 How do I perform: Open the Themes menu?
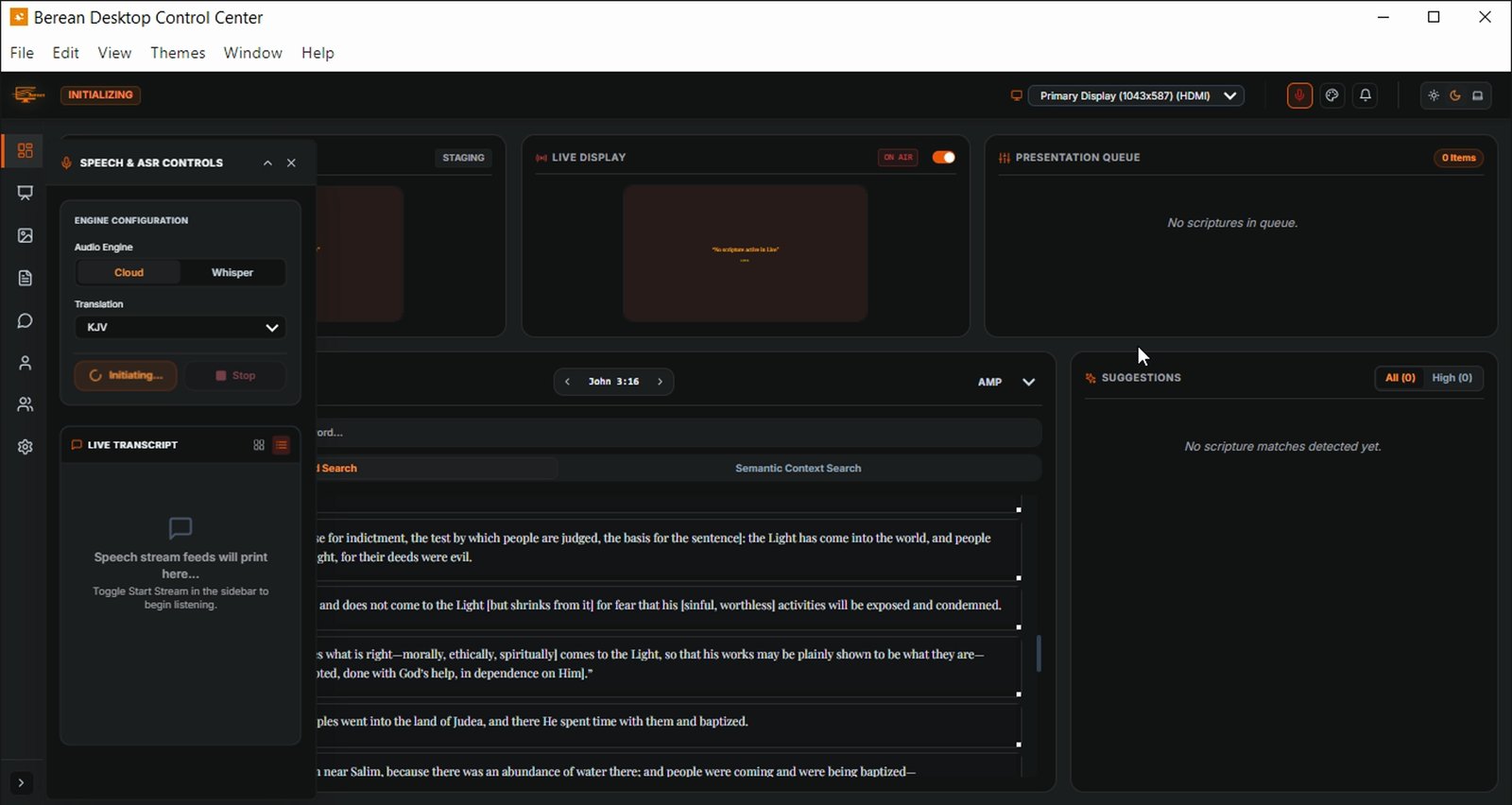(x=178, y=53)
